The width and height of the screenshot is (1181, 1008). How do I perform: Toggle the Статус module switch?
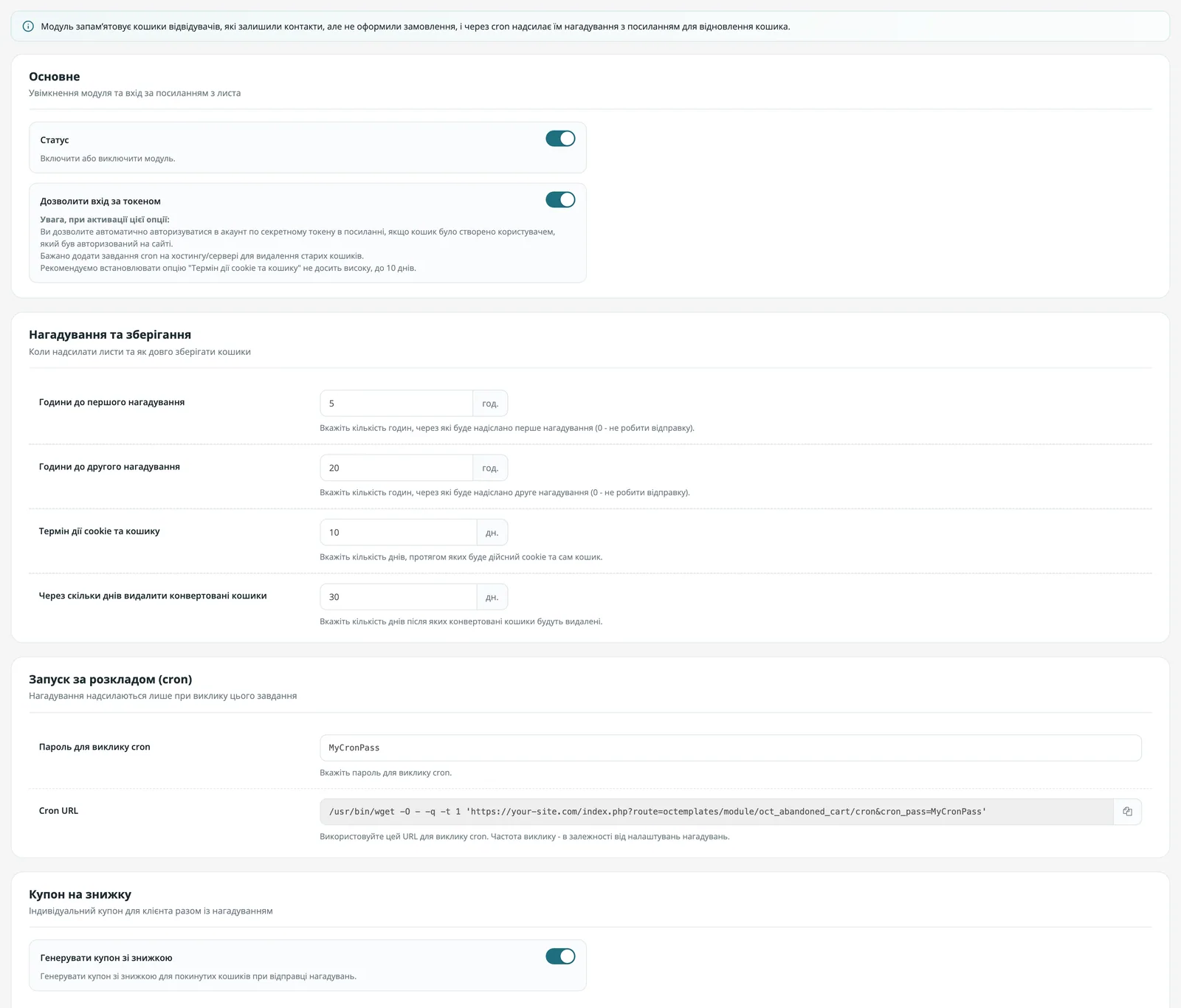560,139
